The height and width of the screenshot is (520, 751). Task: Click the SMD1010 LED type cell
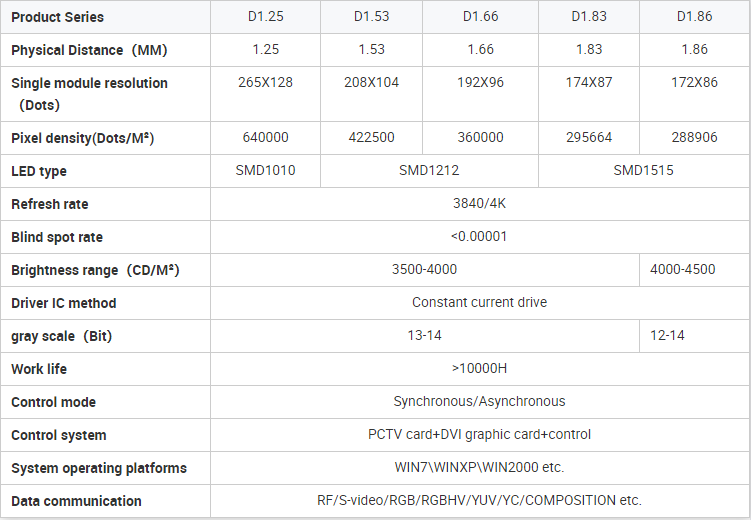[x=265, y=170]
